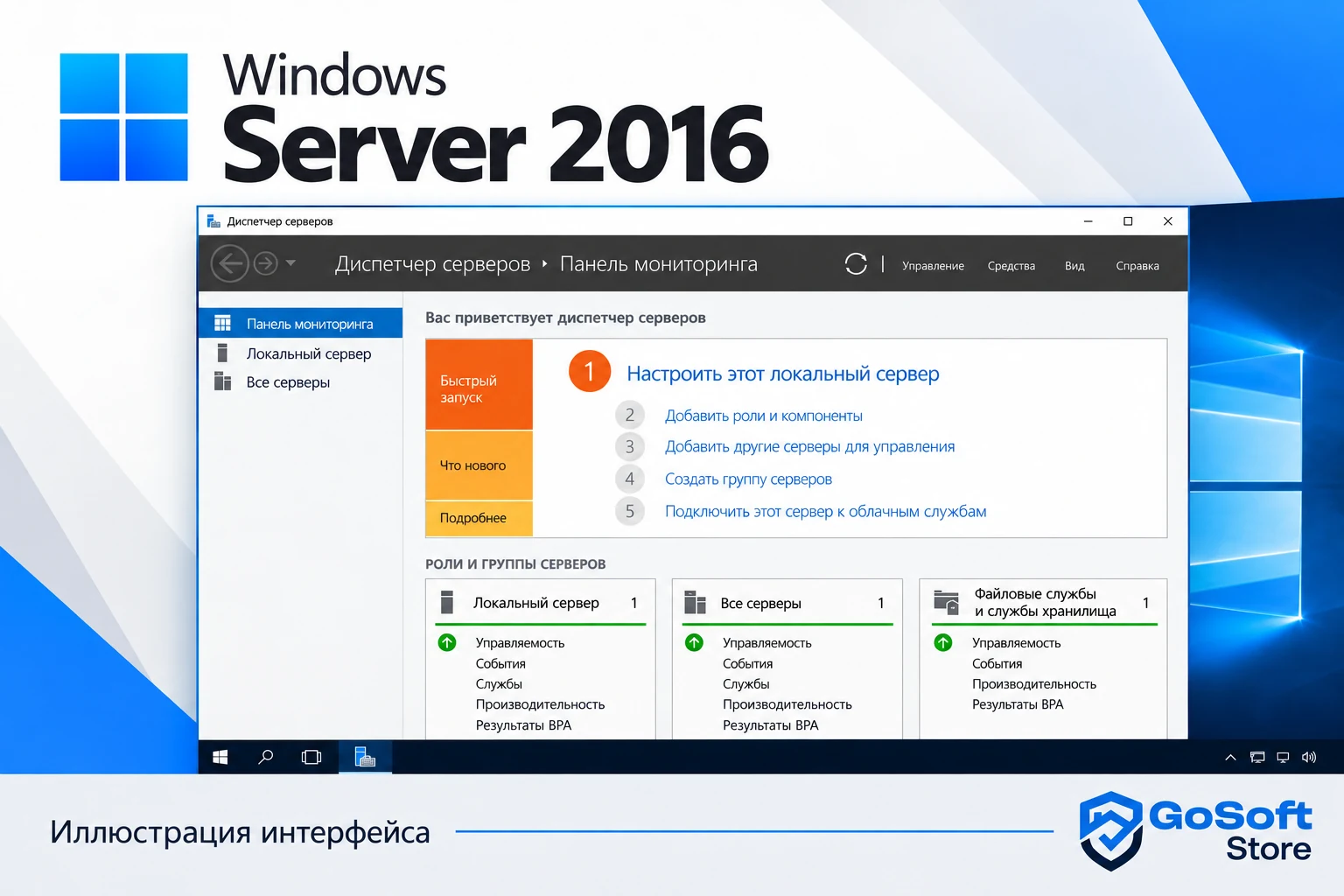The image size is (1344, 896).
Task: Click servers icon in Все серверы tile
Action: pyautogui.click(x=695, y=602)
